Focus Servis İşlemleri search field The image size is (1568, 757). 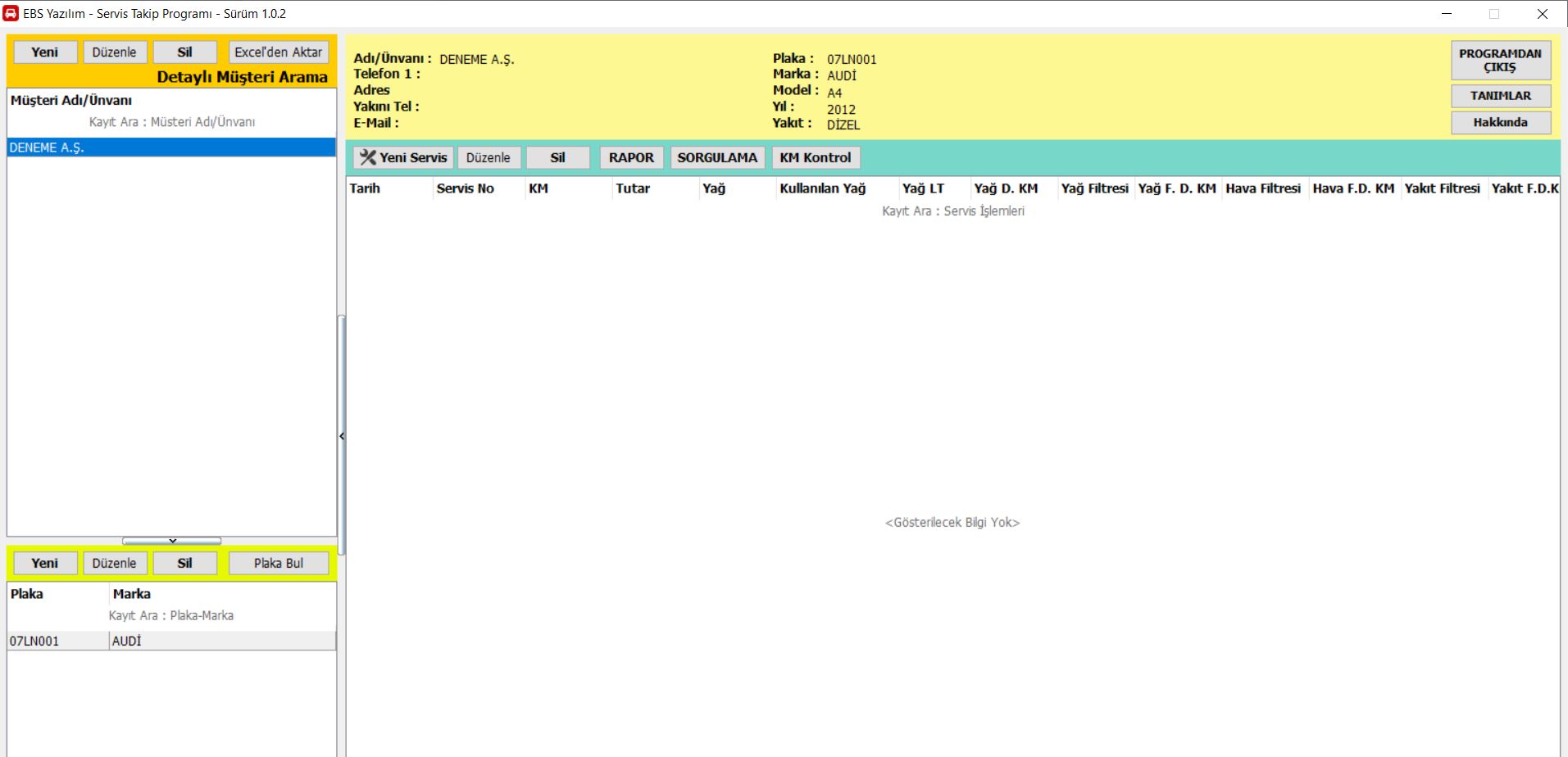pyautogui.click(x=952, y=211)
